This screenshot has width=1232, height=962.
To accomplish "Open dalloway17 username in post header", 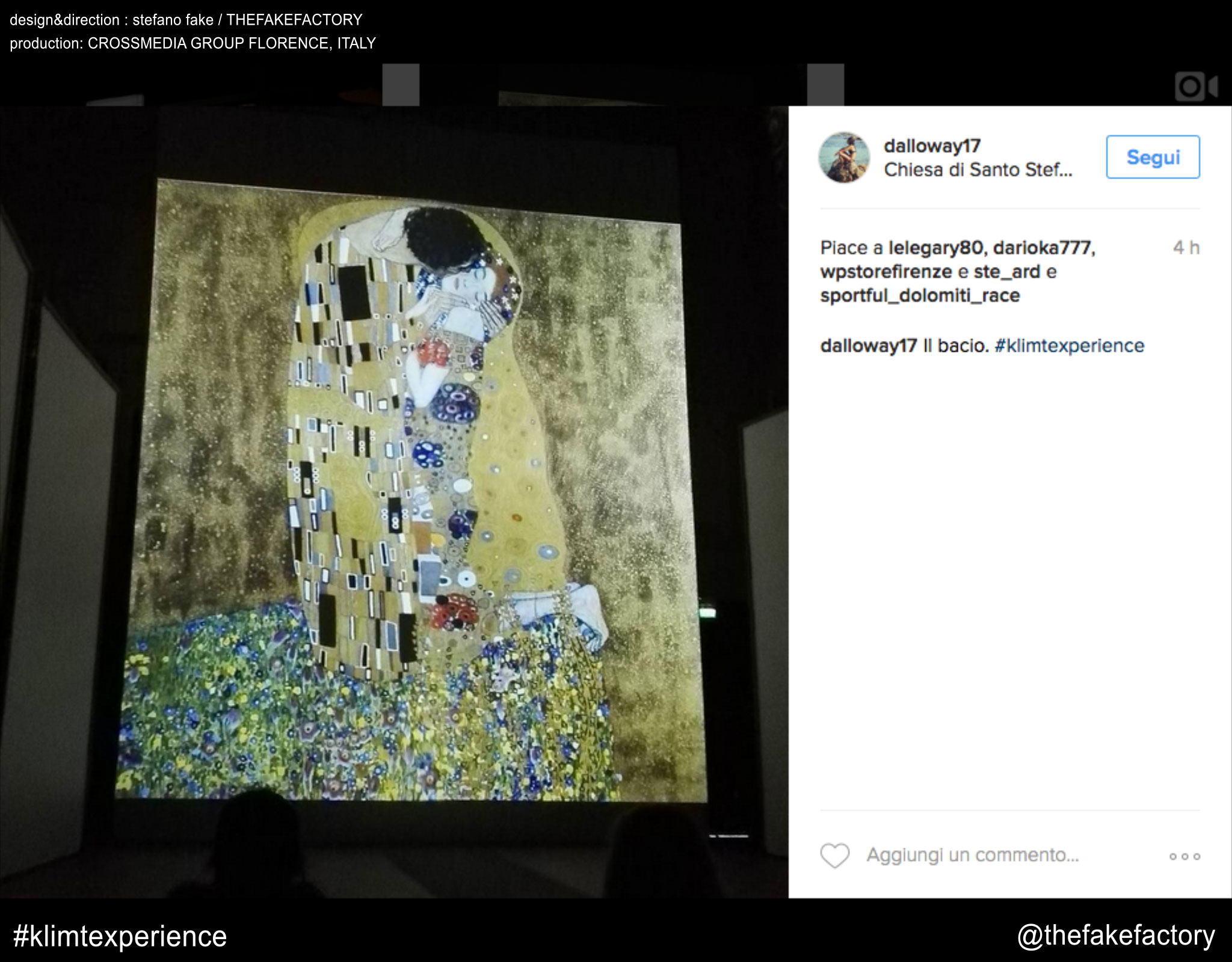I will tap(932, 146).
